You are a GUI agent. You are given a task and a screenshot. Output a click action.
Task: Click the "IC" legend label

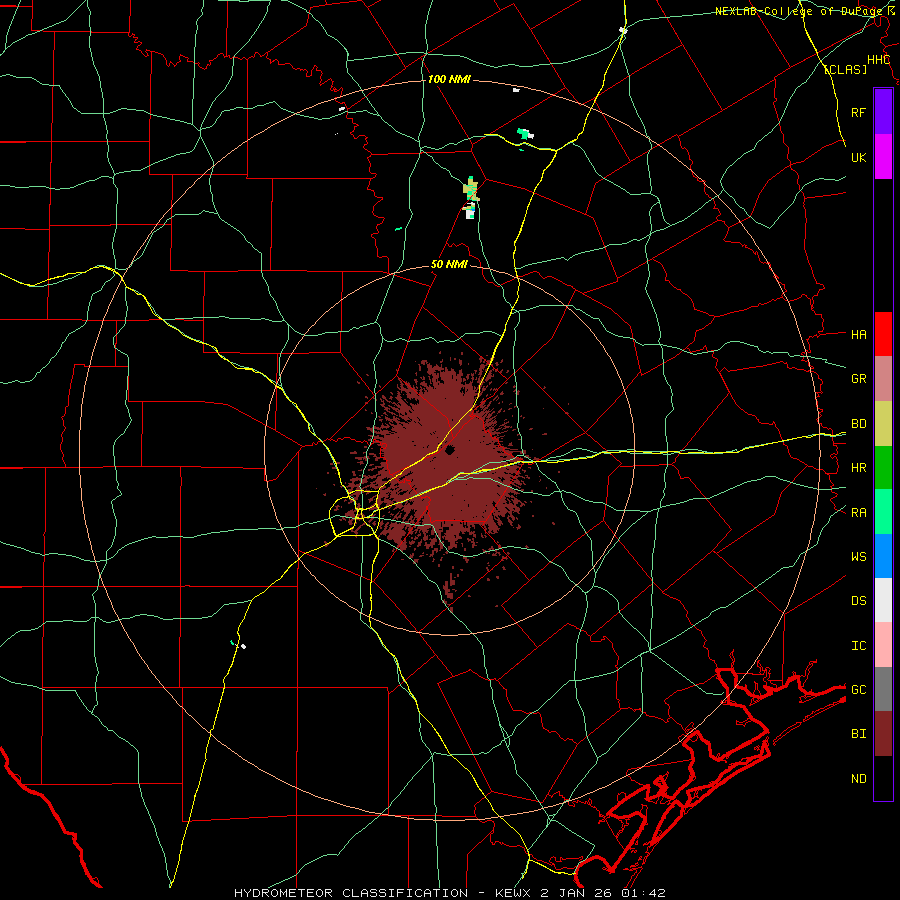858,646
